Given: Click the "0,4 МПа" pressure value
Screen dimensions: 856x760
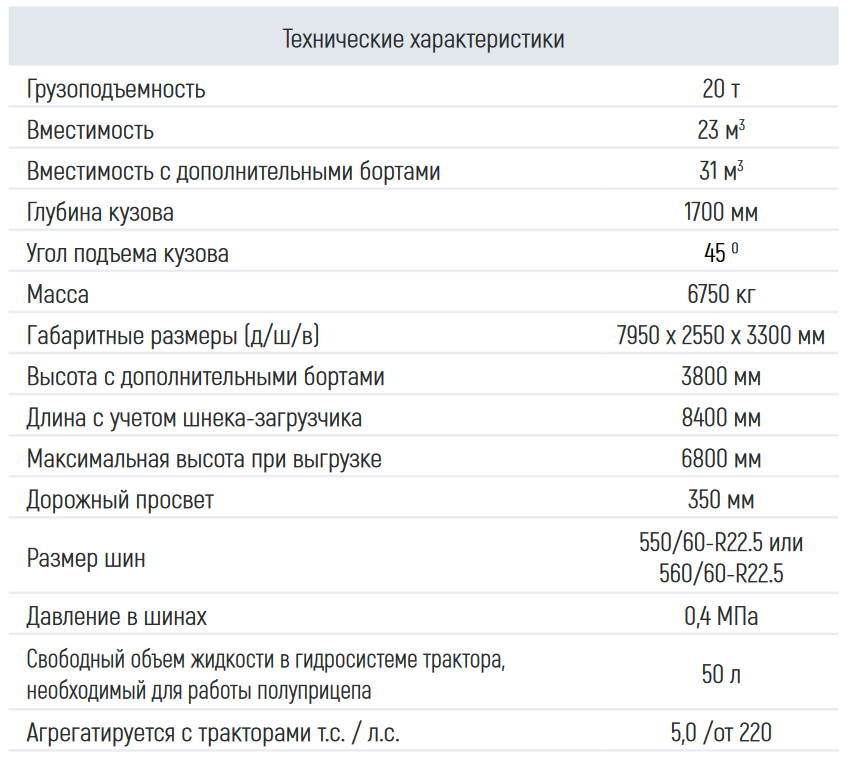Looking at the screenshot, I should point(721,616).
